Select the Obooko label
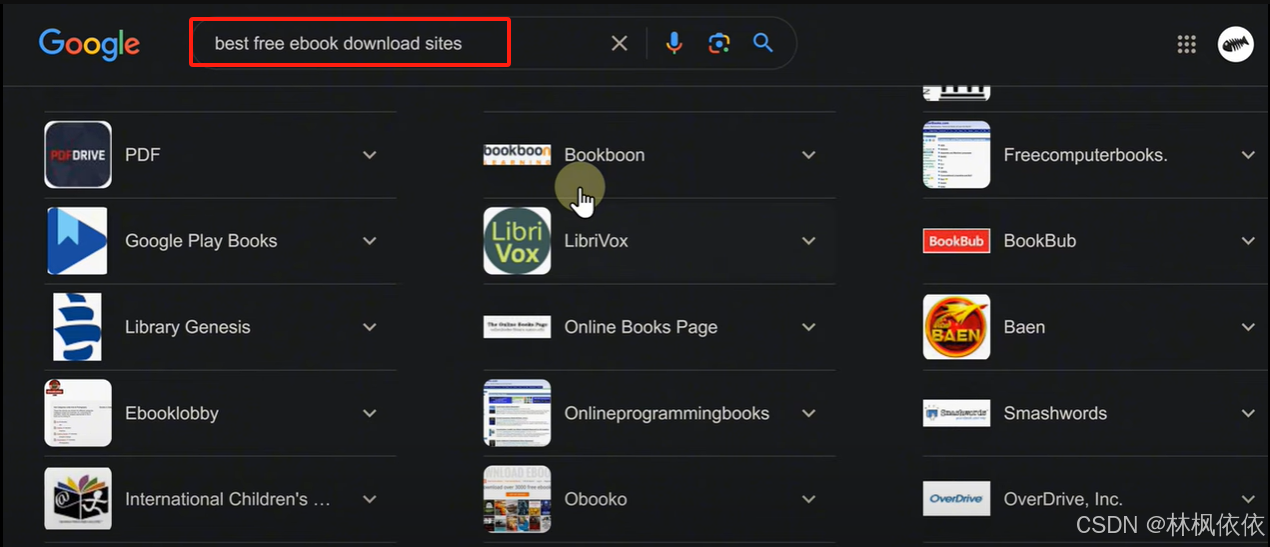 (595, 499)
